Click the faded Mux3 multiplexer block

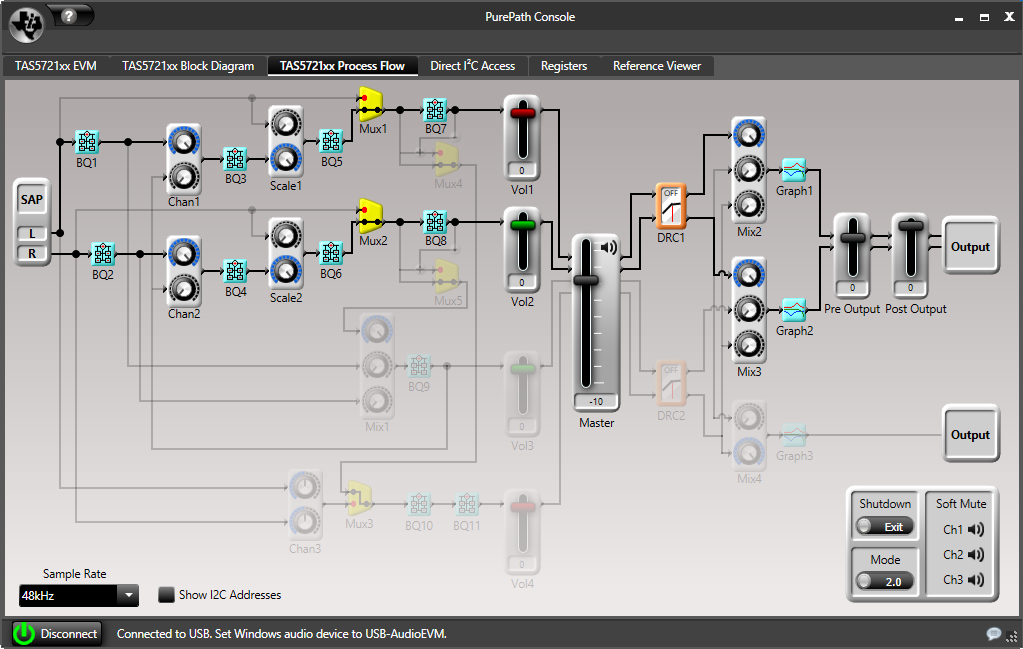[359, 499]
